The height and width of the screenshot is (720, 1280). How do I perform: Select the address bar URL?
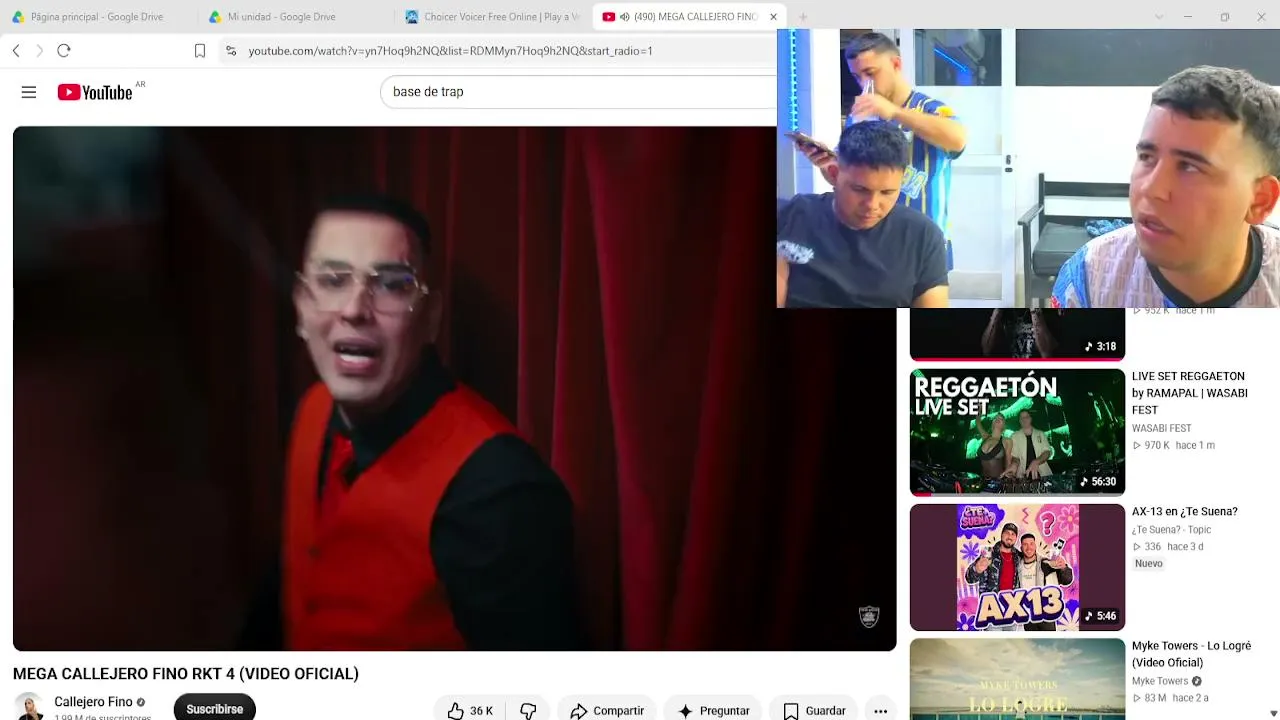[450, 51]
